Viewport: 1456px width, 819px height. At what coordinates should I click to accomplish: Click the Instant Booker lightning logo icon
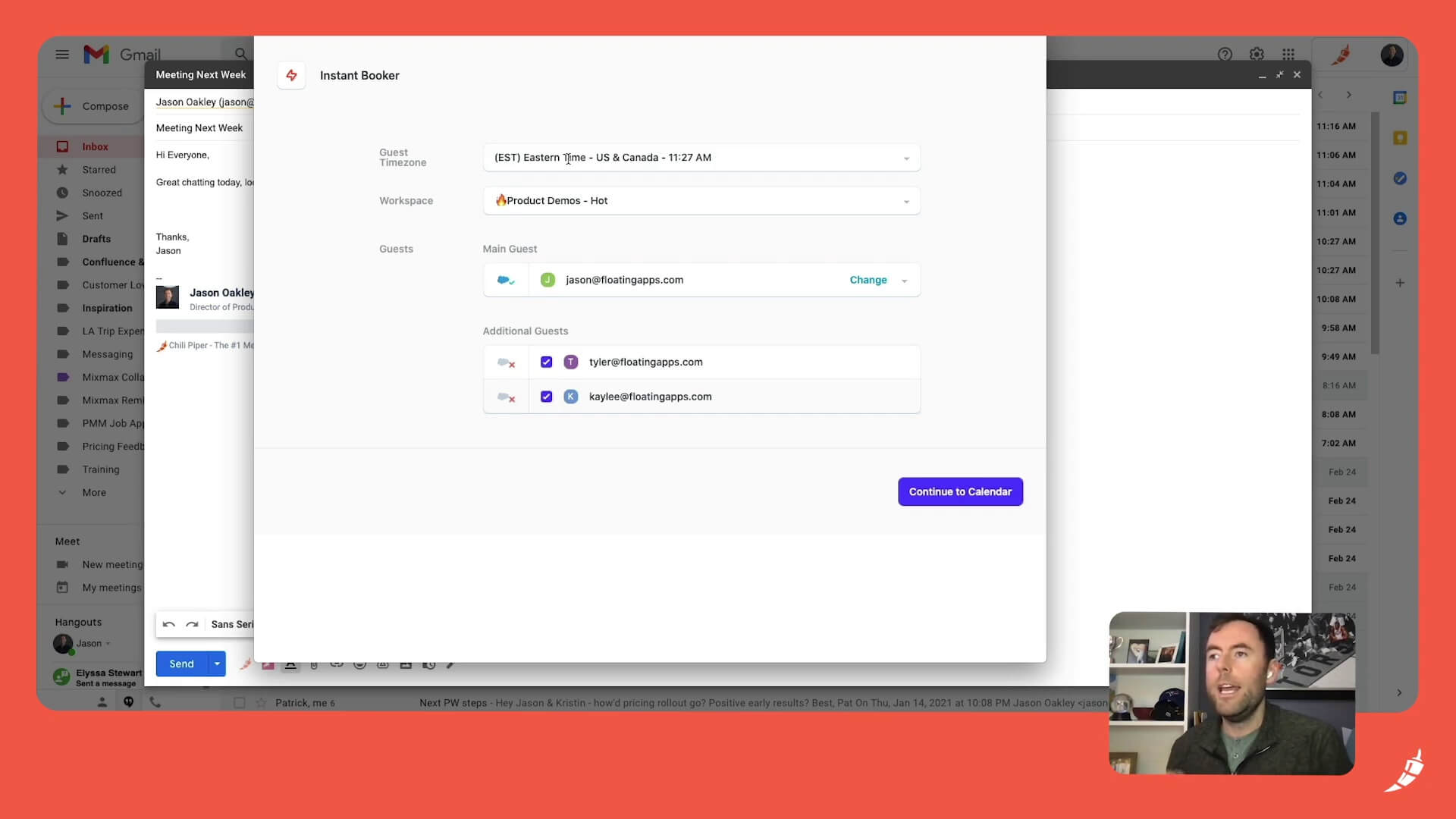click(291, 75)
